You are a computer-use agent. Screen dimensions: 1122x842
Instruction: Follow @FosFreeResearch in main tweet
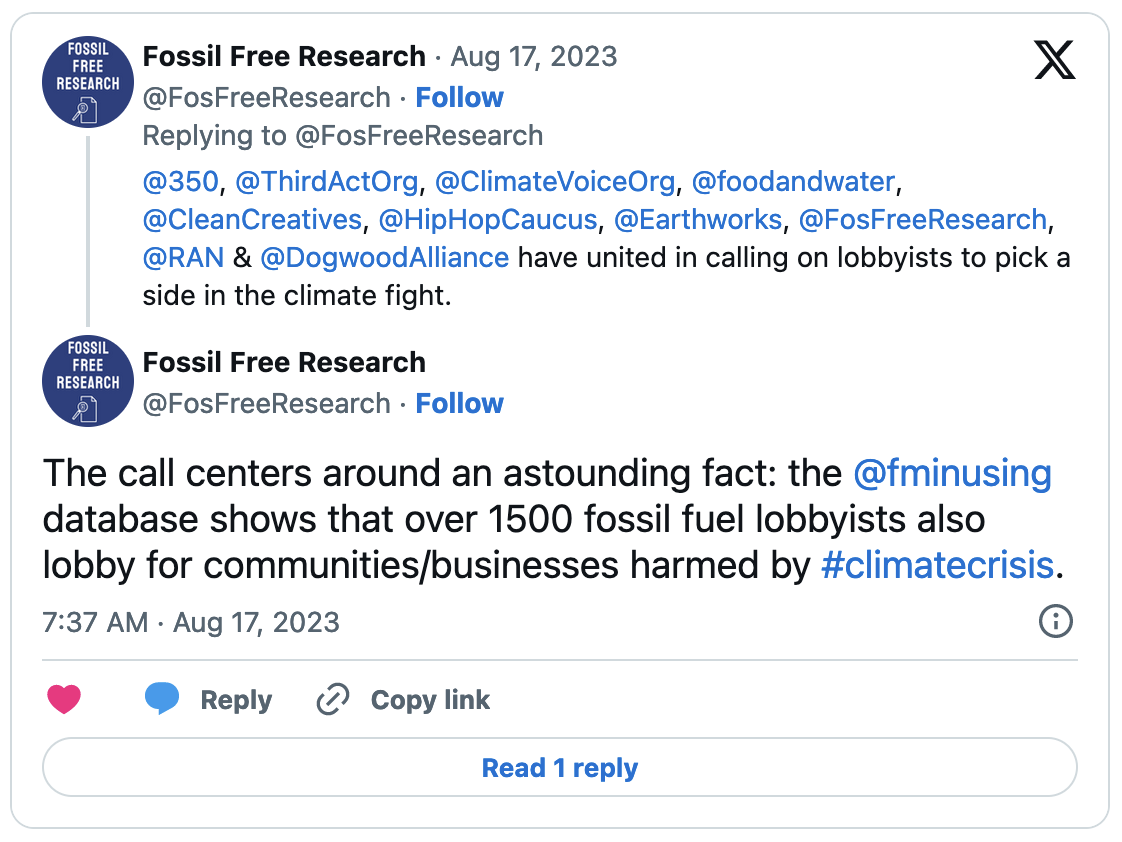459,403
